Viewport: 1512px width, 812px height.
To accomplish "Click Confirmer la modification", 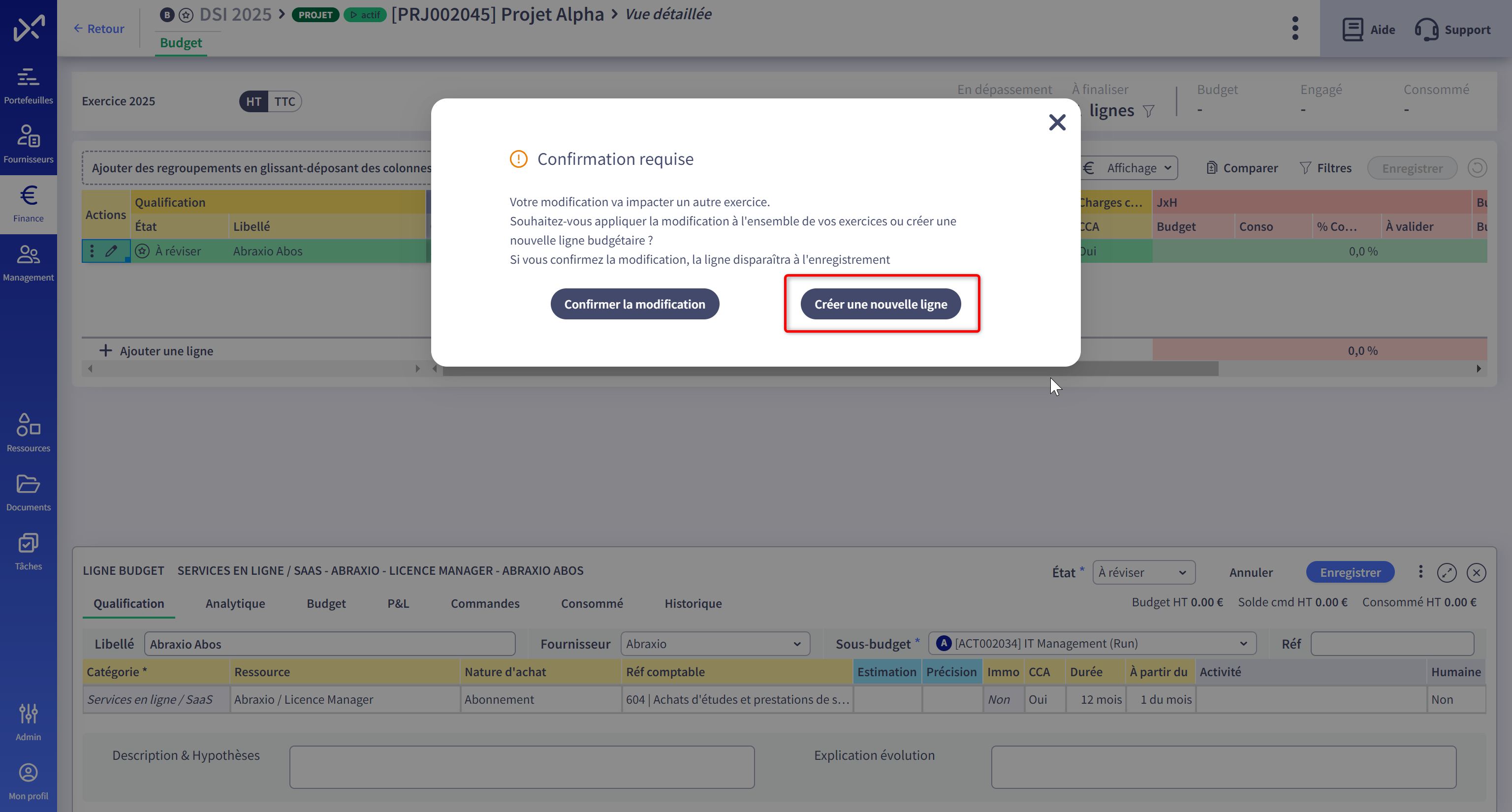I will pos(634,304).
